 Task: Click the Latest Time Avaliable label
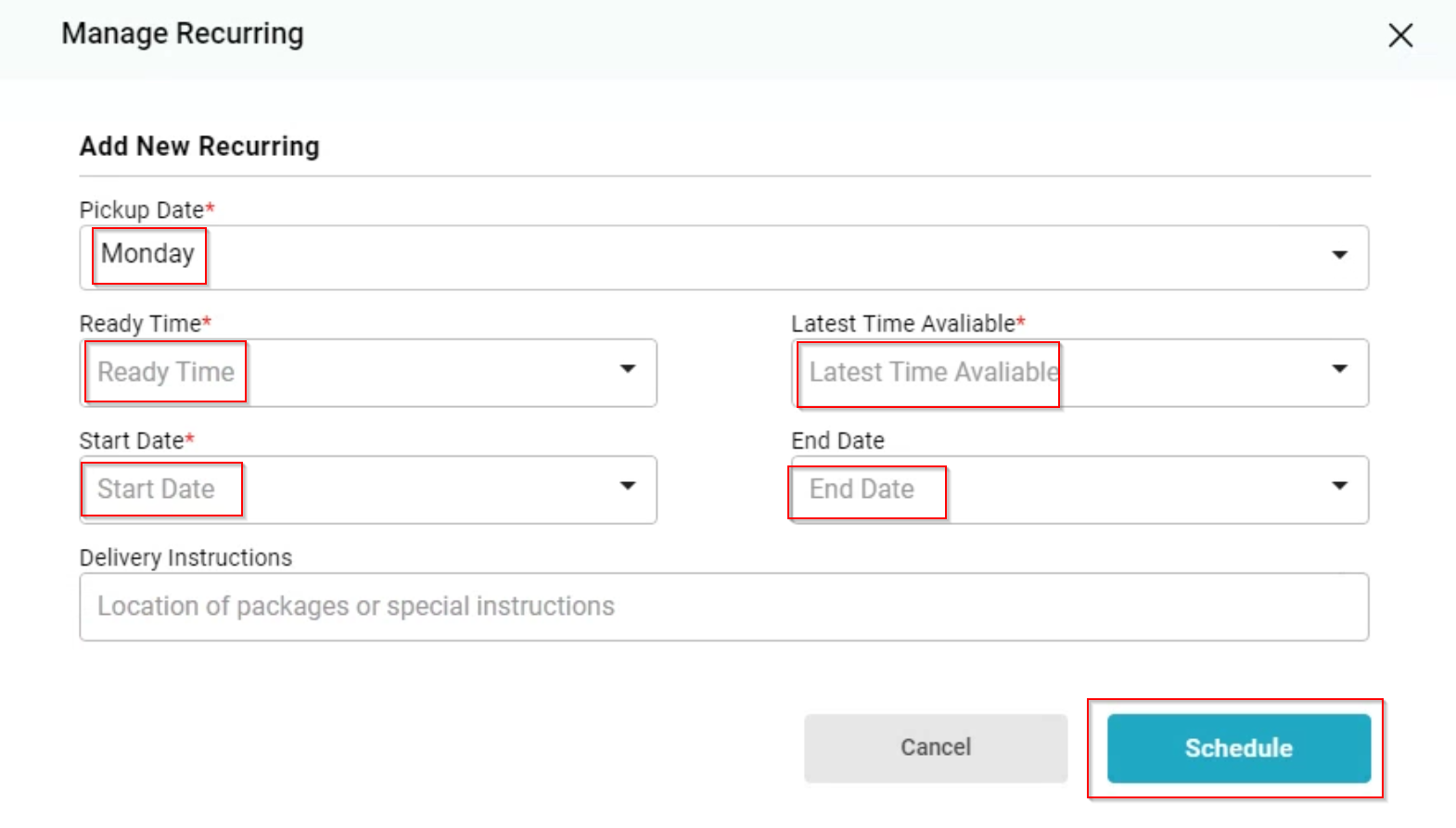(902, 324)
